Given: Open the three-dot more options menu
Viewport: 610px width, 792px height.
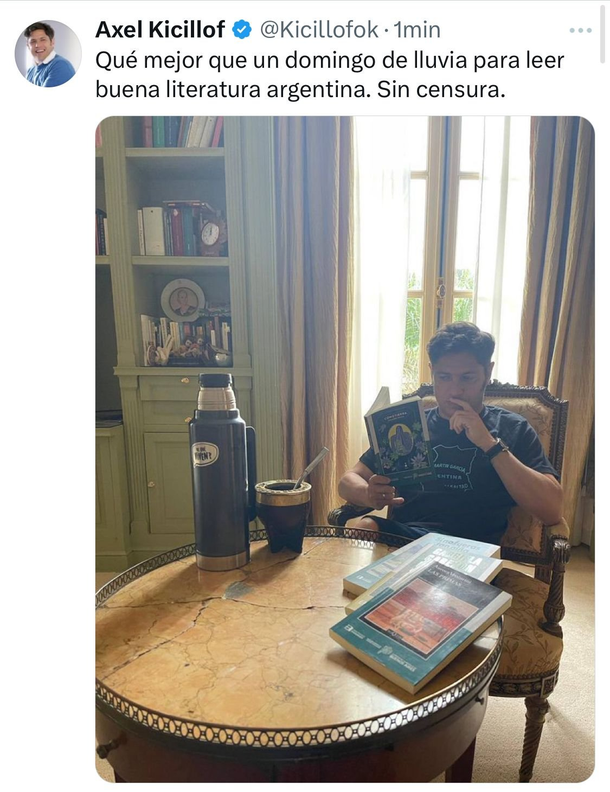Looking at the screenshot, I should click(x=580, y=30).
